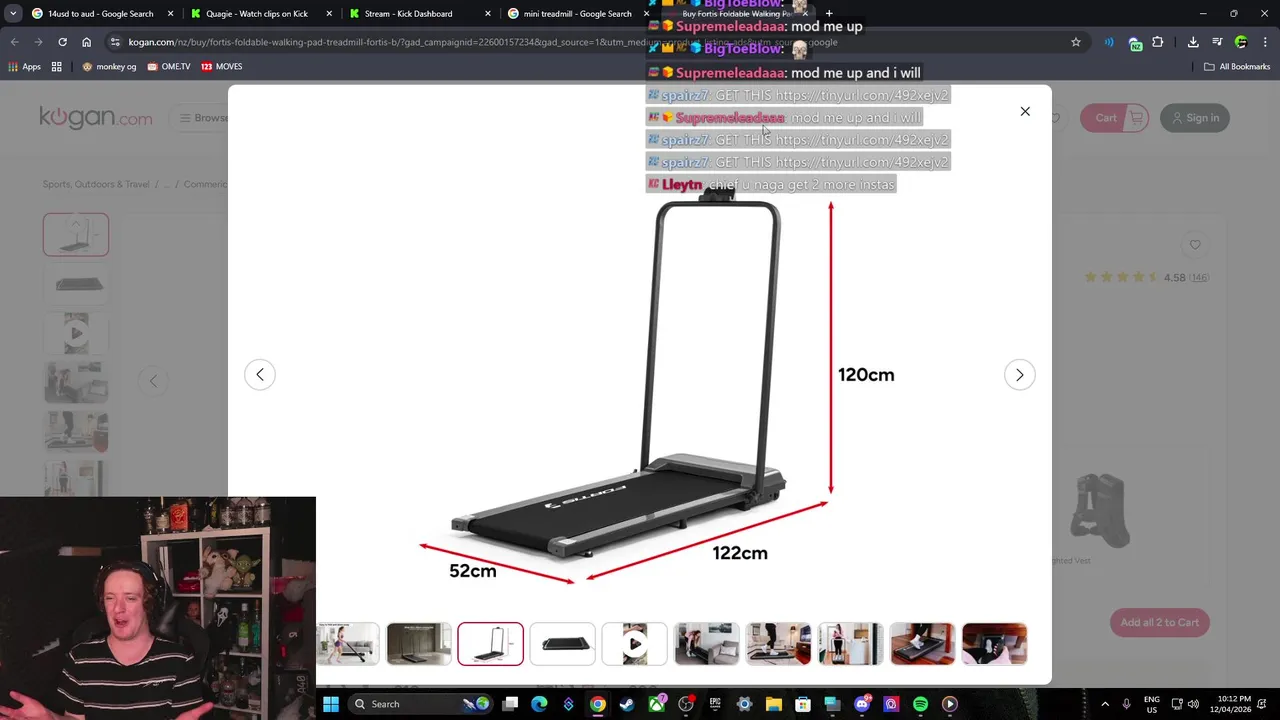
Task: Open the Chrome extensions puzzle menu
Action: coord(1158,42)
